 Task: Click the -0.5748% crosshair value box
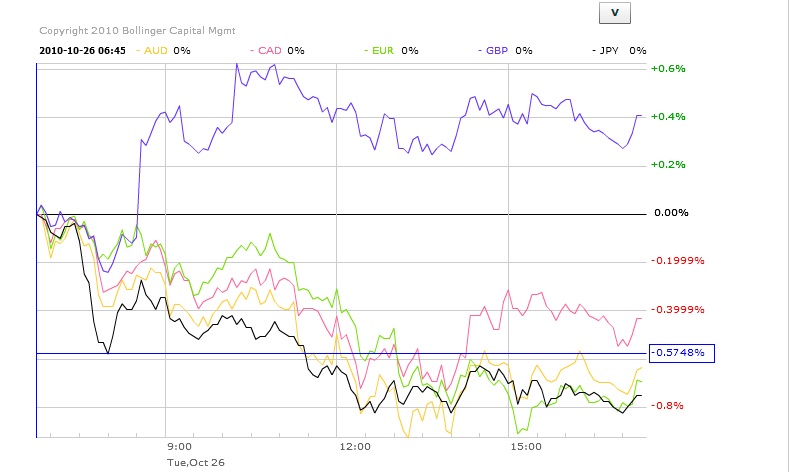click(x=680, y=353)
